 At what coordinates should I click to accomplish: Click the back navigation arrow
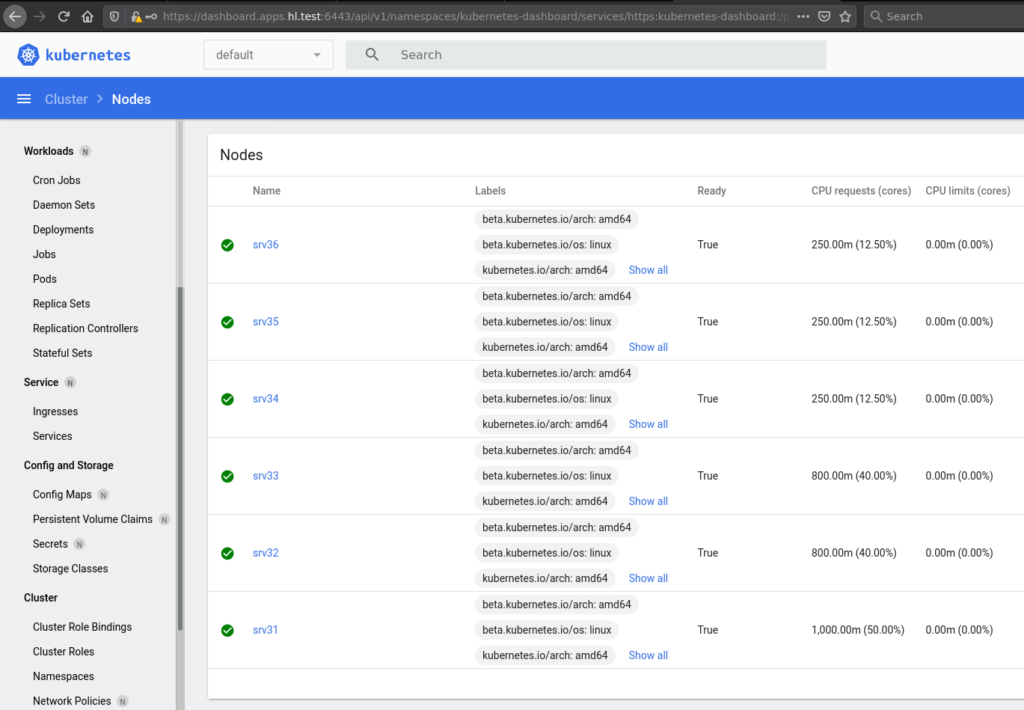[16, 16]
